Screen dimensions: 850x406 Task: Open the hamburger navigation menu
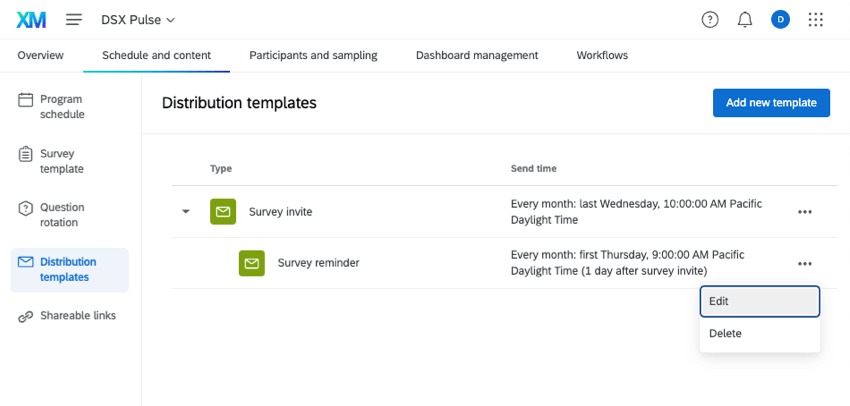[x=74, y=20]
